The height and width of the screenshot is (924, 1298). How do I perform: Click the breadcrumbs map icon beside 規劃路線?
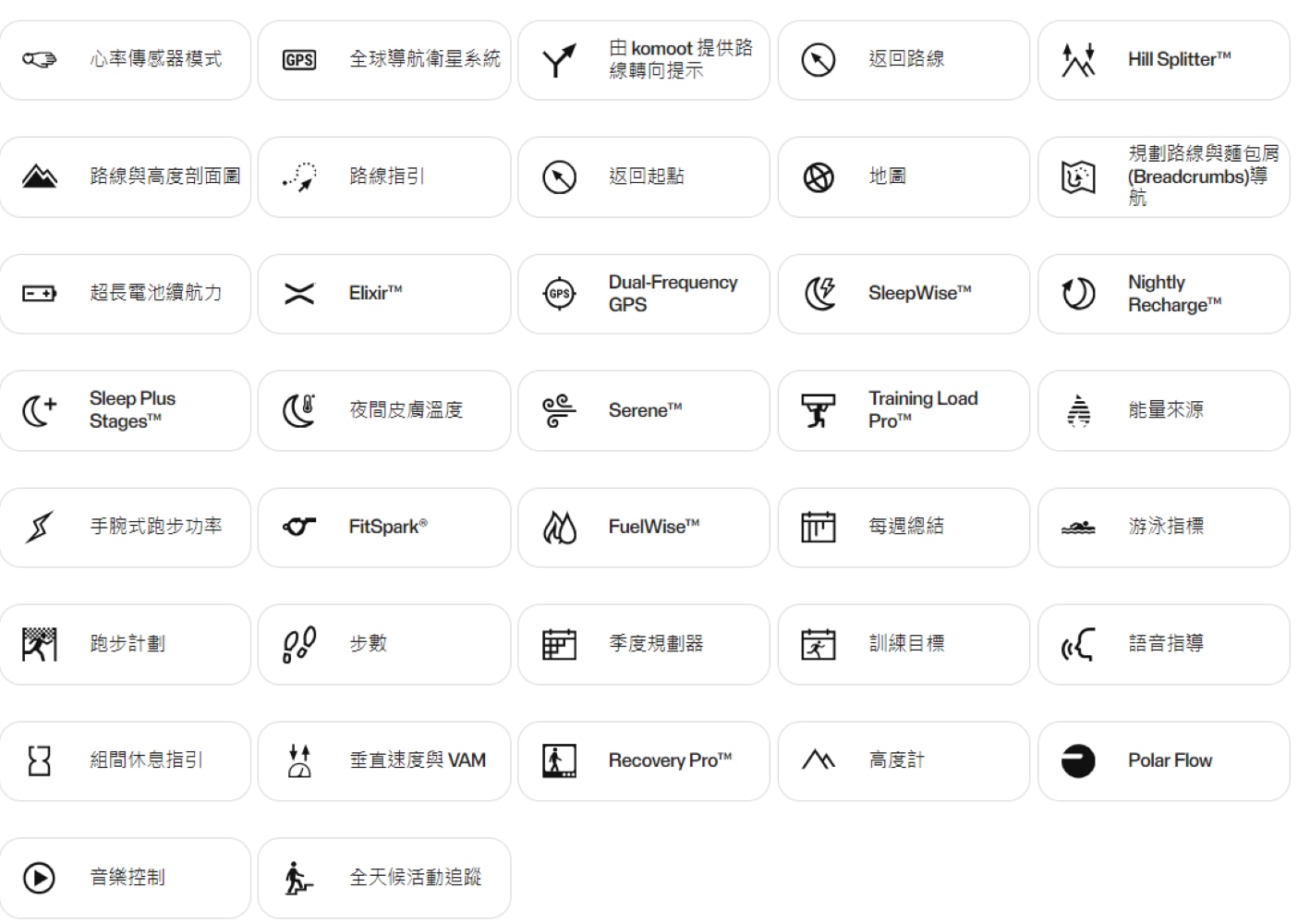pyautogui.click(x=1078, y=177)
